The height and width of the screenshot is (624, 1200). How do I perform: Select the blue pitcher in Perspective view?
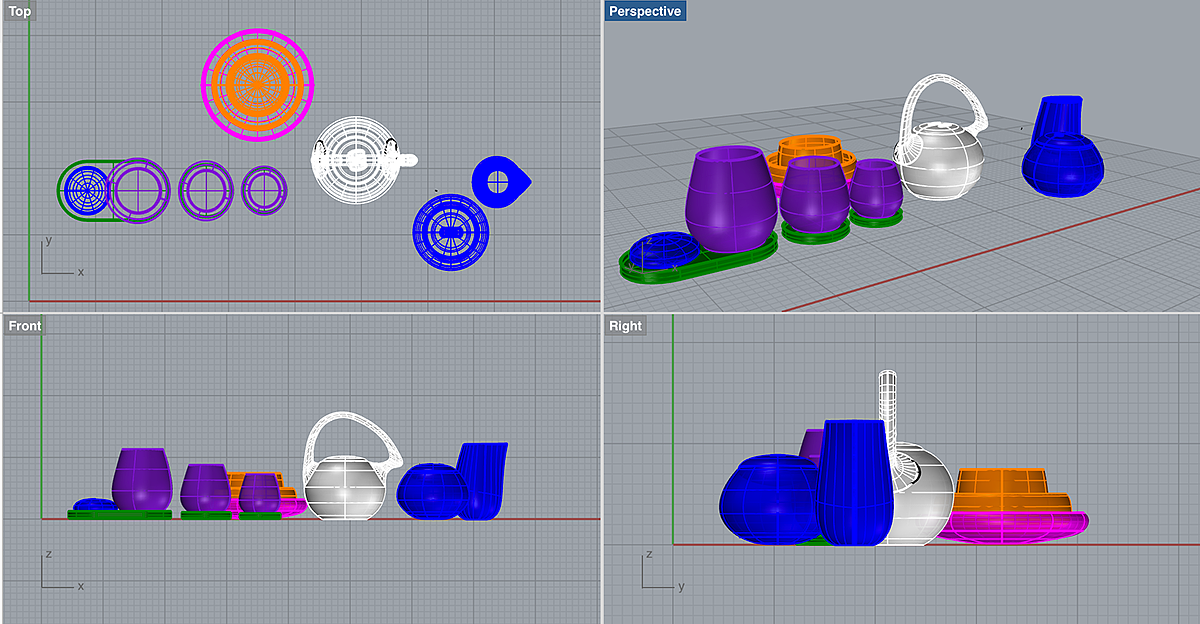tap(1062, 147)
